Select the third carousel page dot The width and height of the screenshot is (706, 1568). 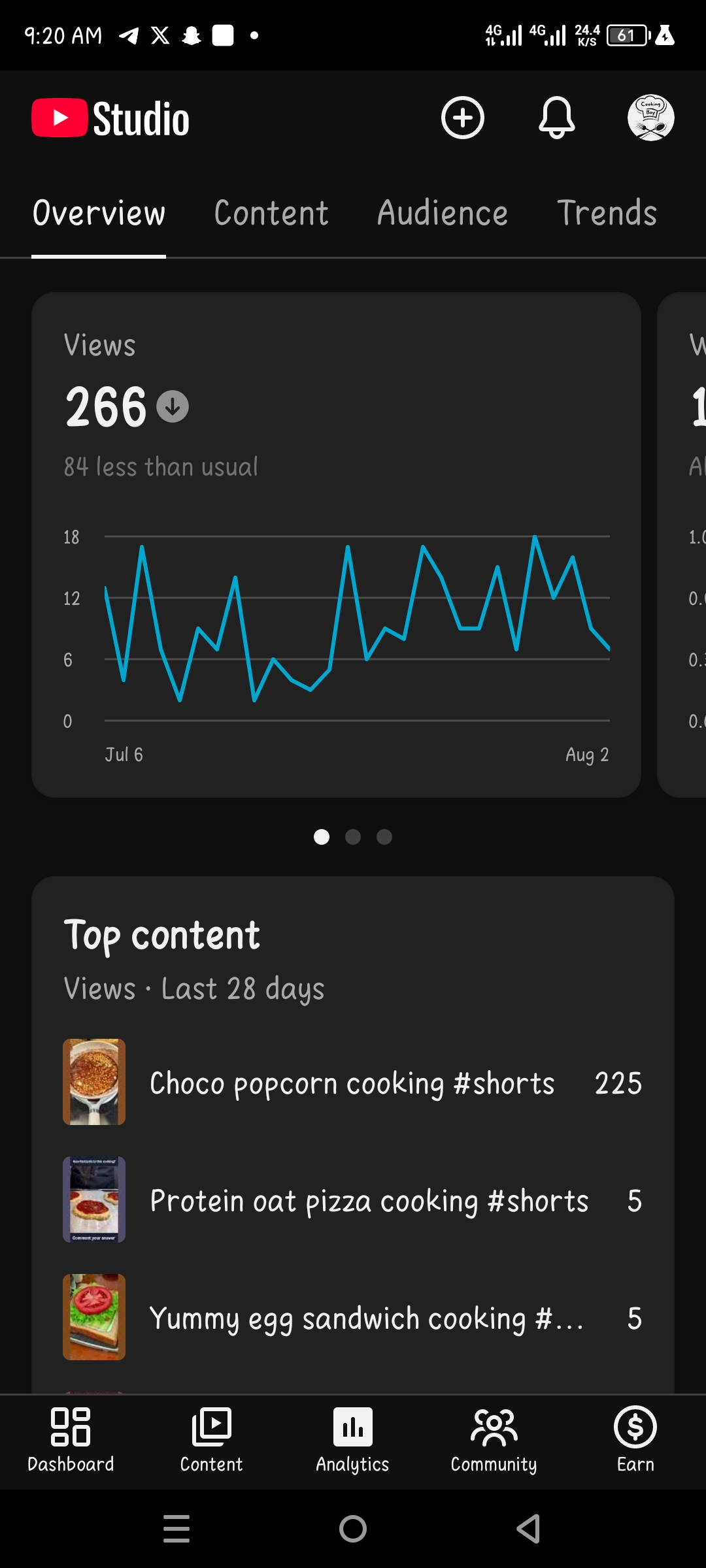384,837
